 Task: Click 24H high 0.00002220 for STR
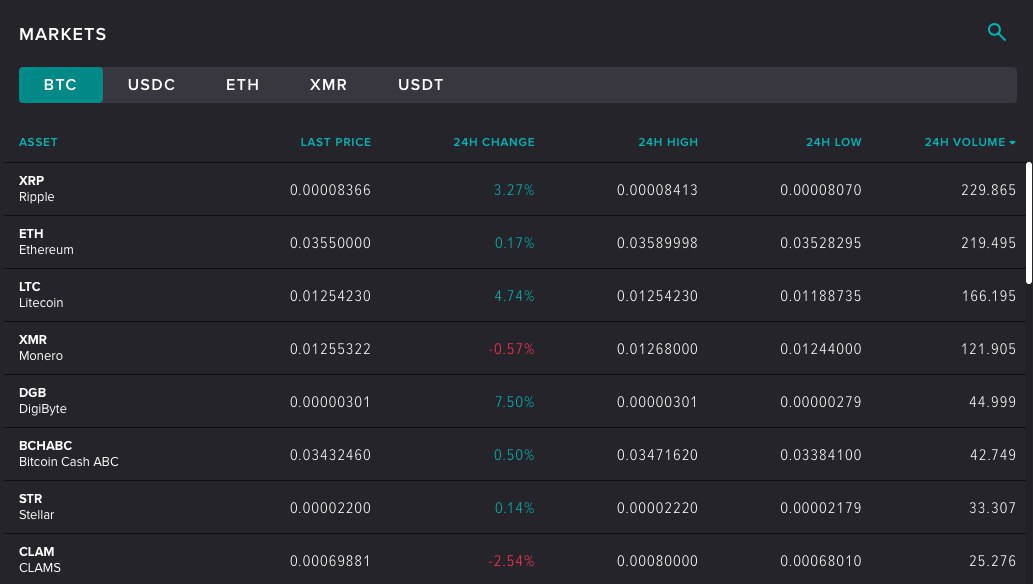[657, 508]
